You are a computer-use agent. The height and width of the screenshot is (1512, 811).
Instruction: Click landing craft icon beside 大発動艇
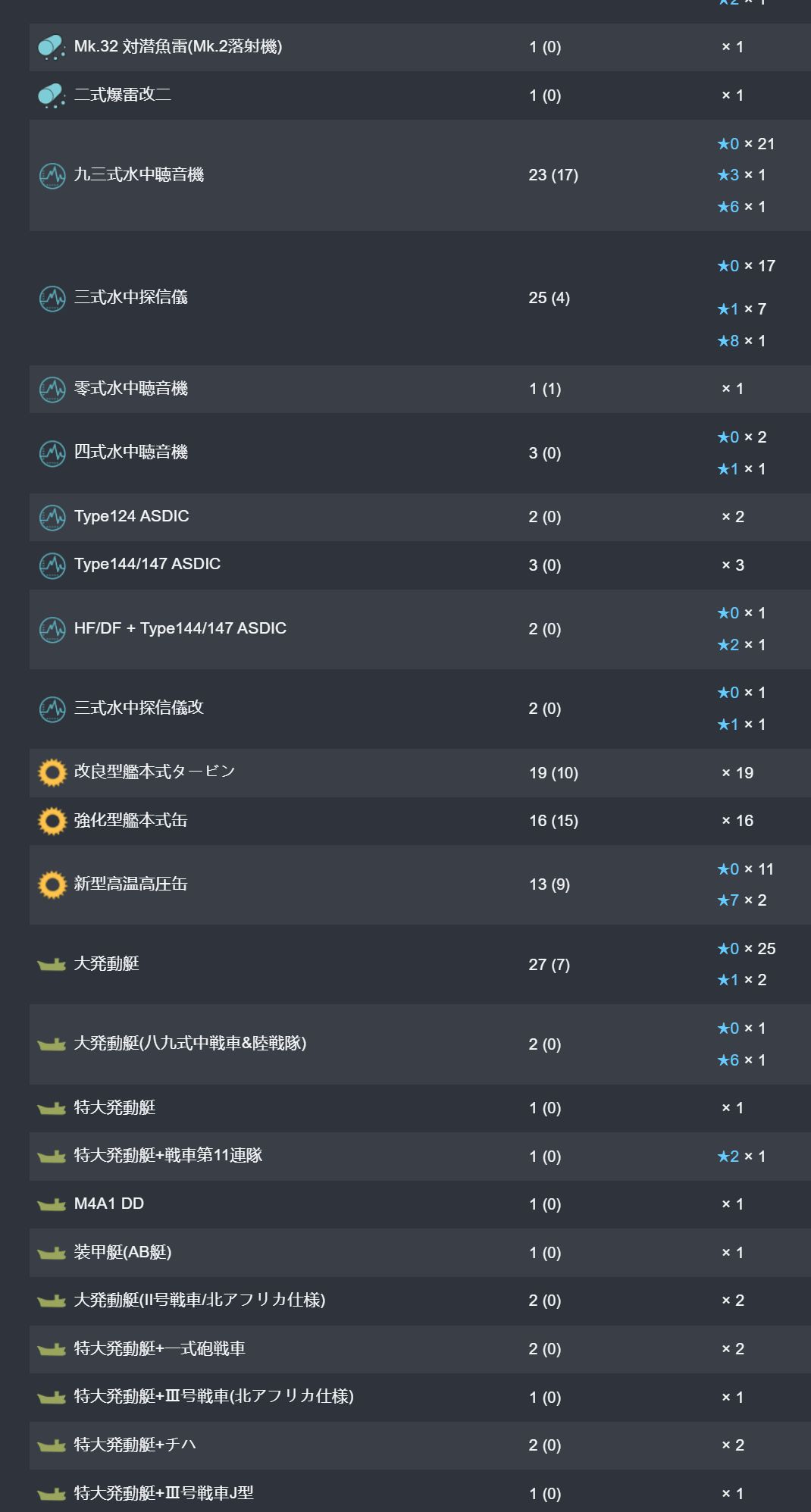coord(52,965)
